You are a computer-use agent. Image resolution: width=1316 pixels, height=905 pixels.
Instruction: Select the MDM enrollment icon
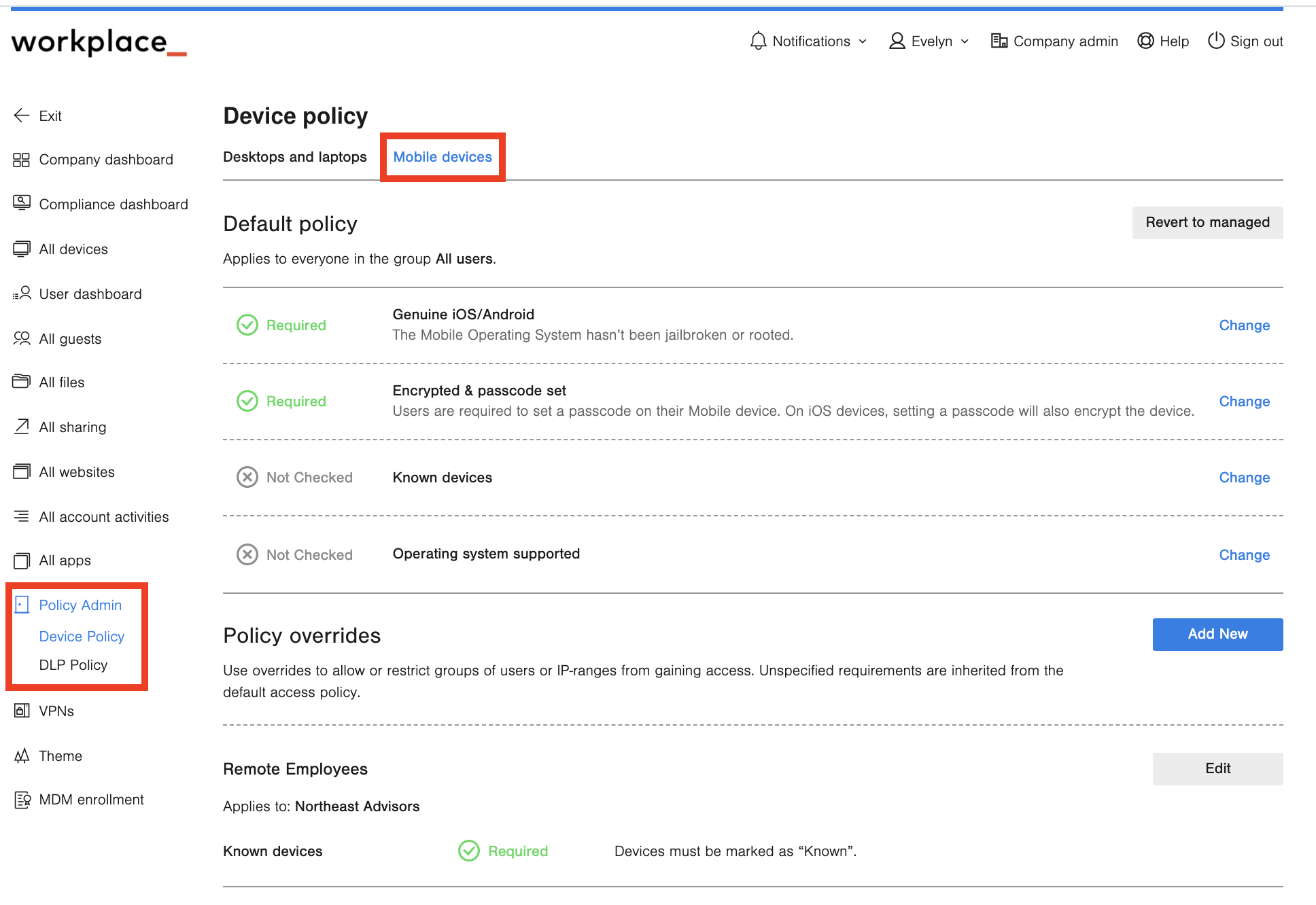point(22,799)
